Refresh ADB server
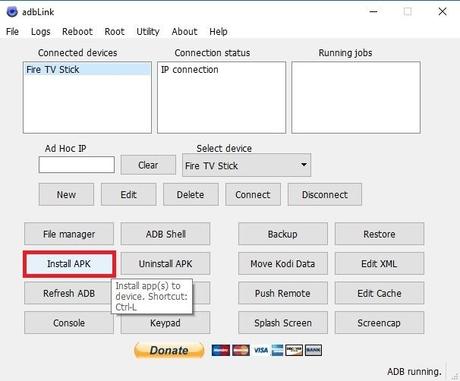 click(x=68, y=293)
